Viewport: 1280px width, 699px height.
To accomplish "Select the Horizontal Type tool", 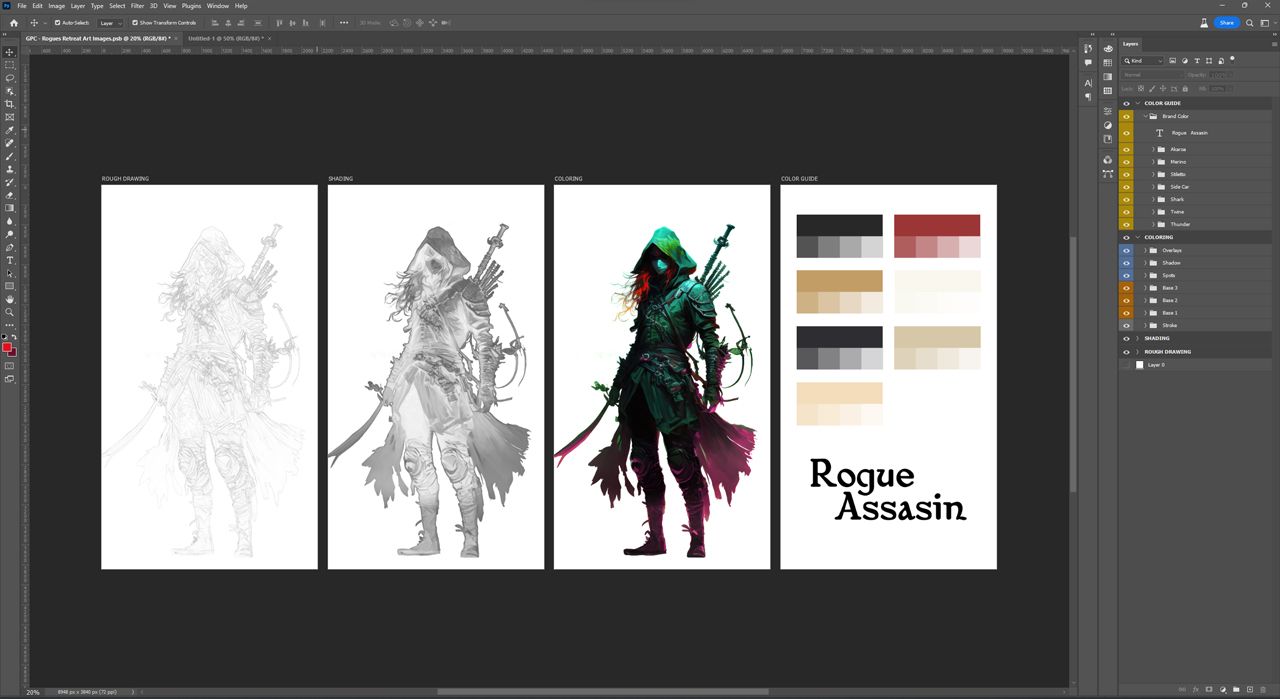I will click(x=10, y=260).
